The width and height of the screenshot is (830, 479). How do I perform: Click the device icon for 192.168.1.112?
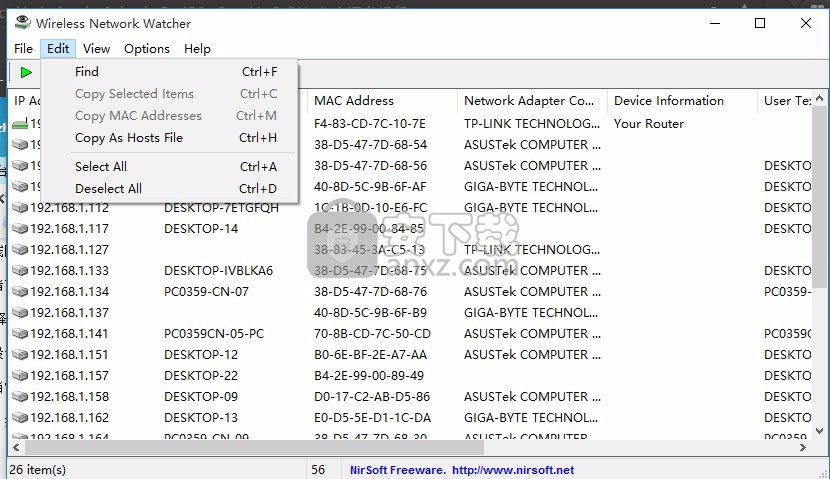pyautogui.click(x=20, y=207)
